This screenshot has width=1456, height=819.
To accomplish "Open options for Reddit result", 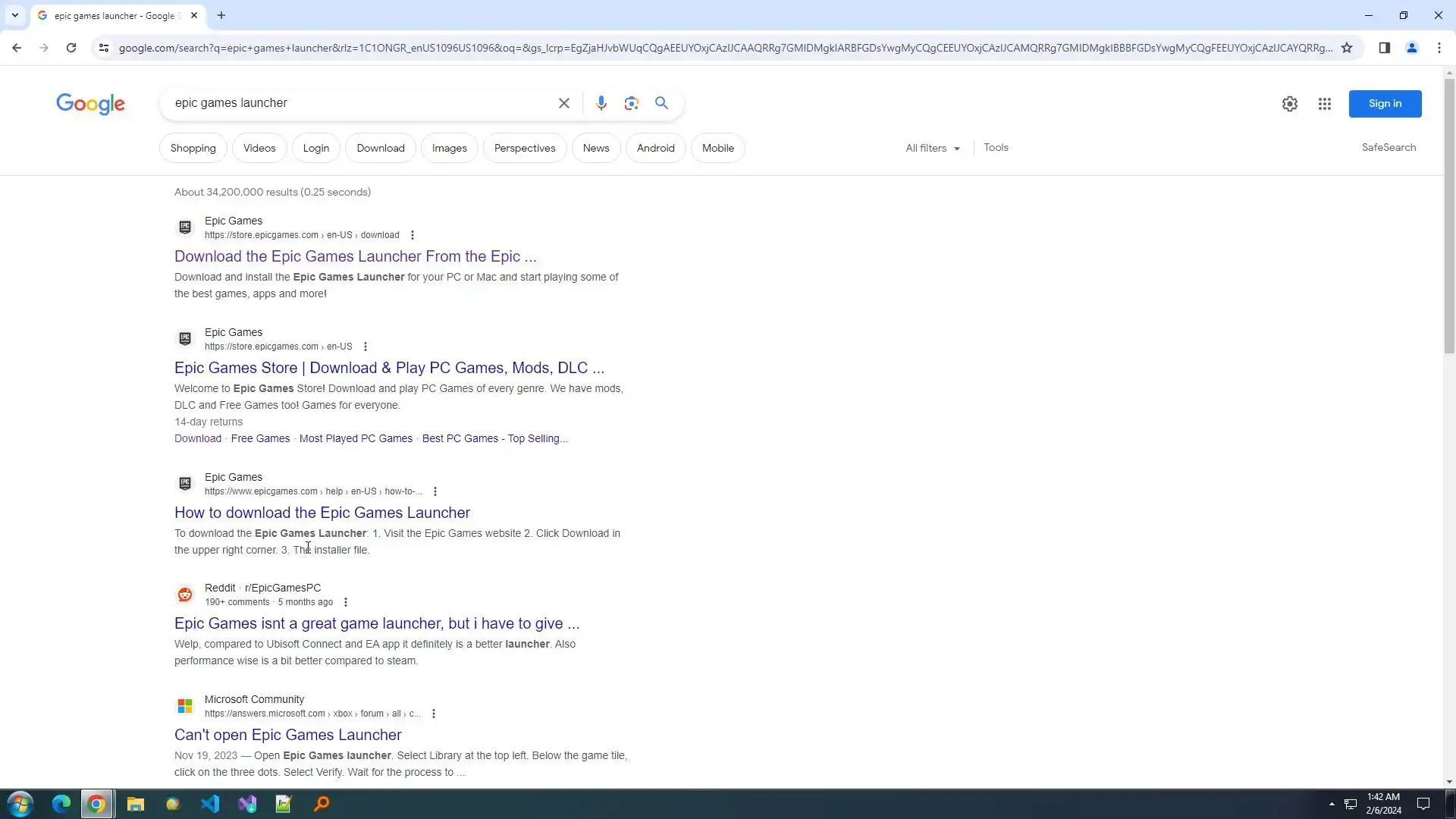I will coord(346,602).
